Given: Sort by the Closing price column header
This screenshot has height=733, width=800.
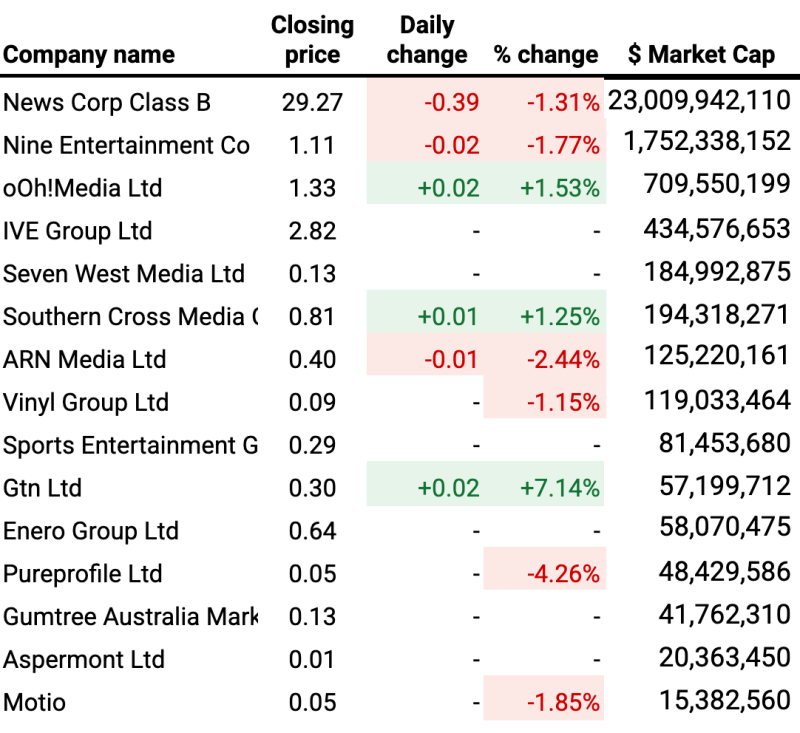Looking at the screenshot, I should click(x=312, y=40).
